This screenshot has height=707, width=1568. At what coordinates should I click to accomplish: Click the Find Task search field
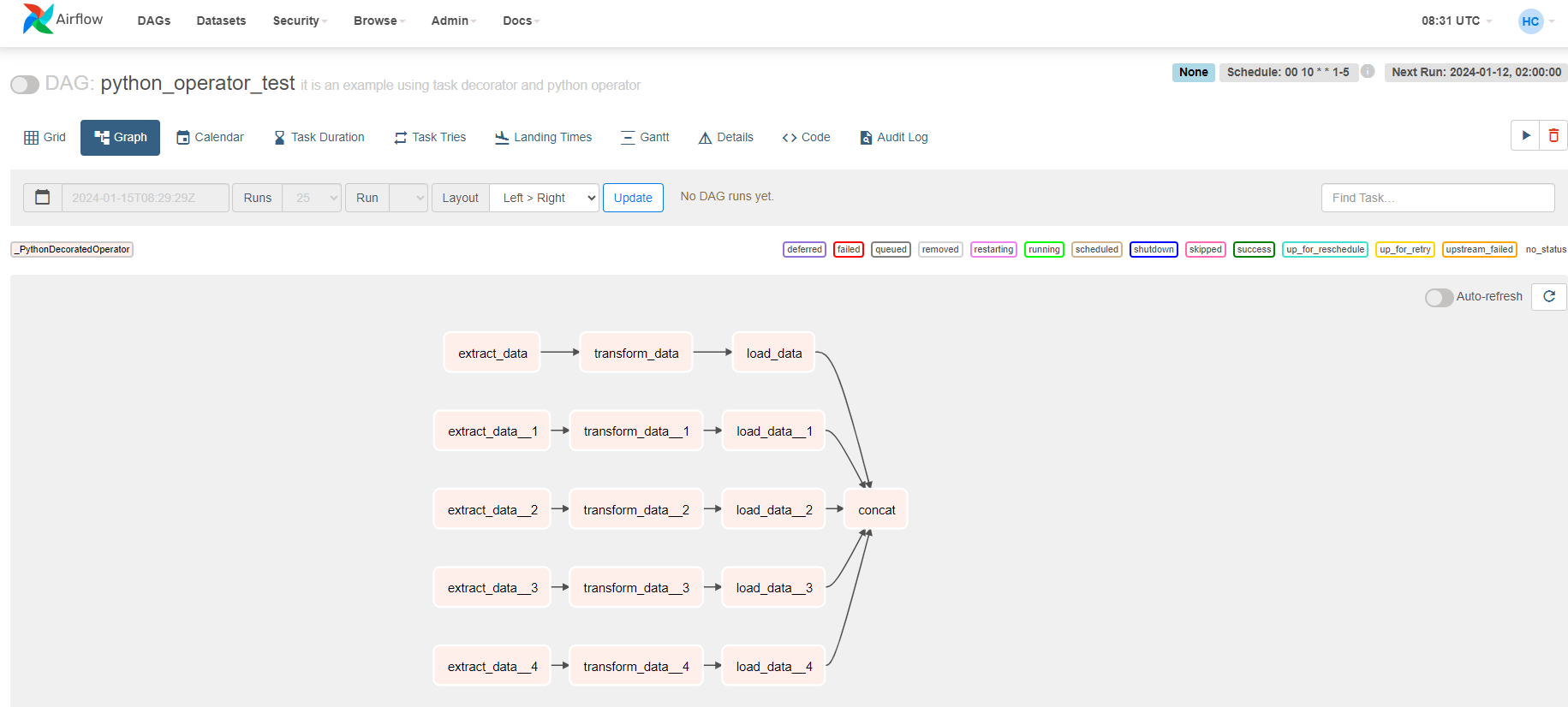pyautogui.click(x=1438, y=198)
